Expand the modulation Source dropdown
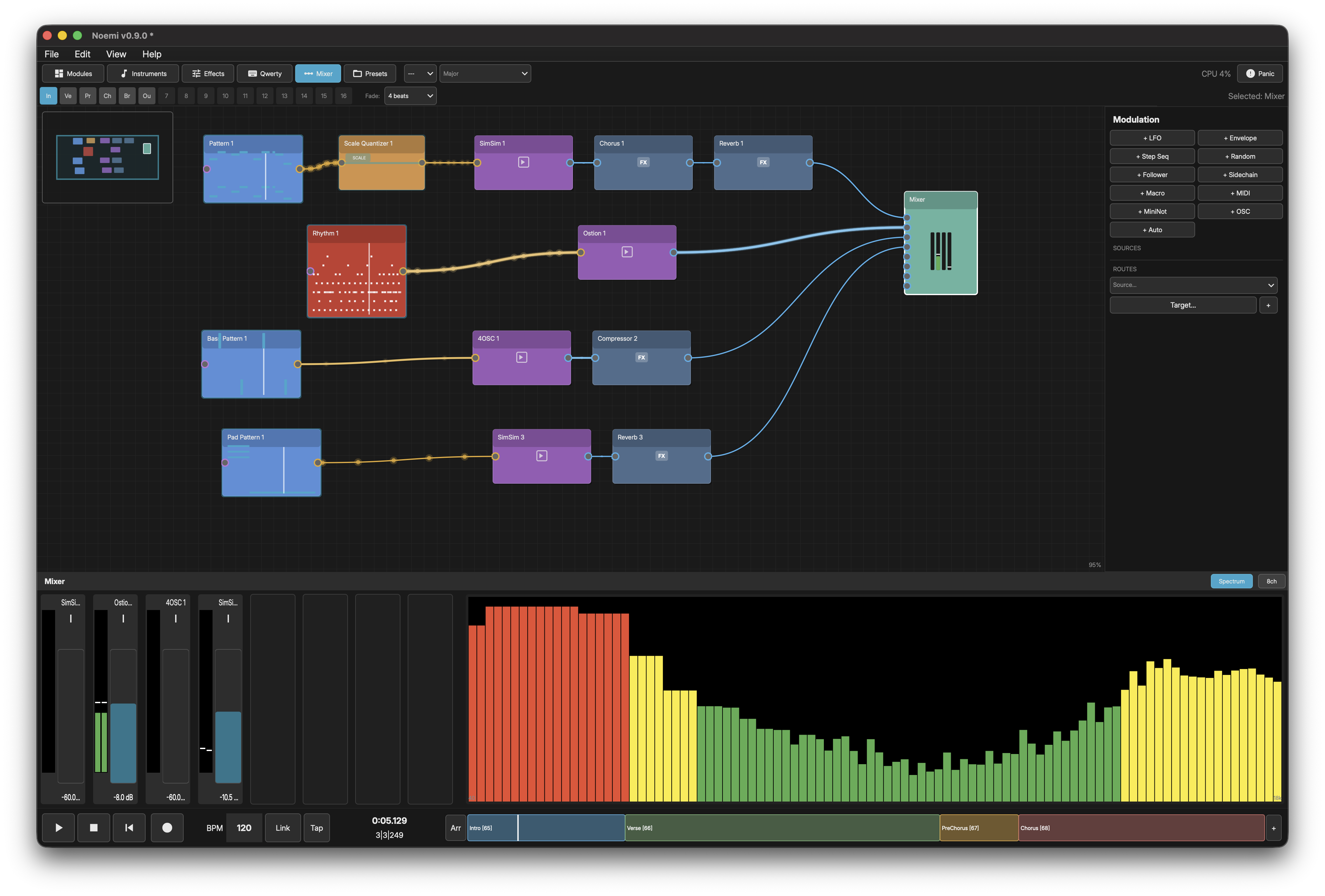The height and width of the screenshot is (896, 1325). 1193,285
